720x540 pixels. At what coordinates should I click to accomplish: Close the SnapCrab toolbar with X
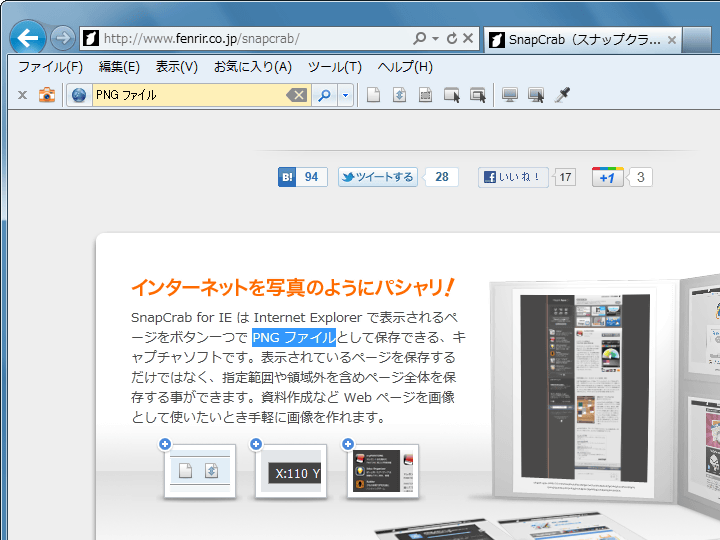(x=22, y=95)
